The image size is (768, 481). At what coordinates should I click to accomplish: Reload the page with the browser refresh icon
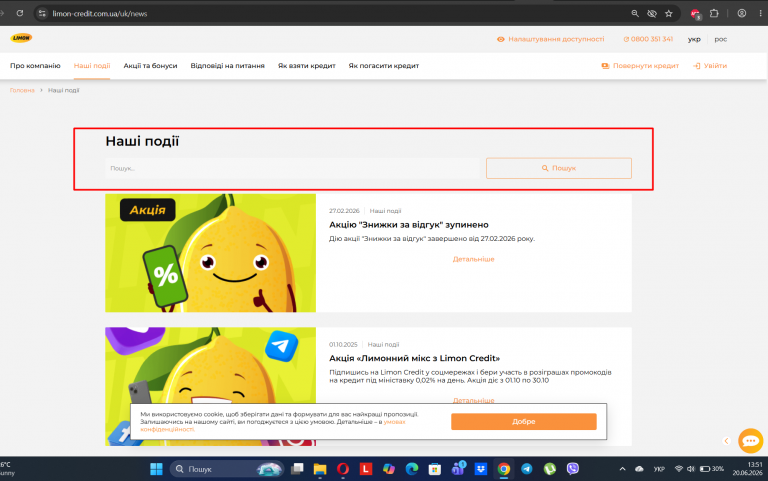point(20,13)
